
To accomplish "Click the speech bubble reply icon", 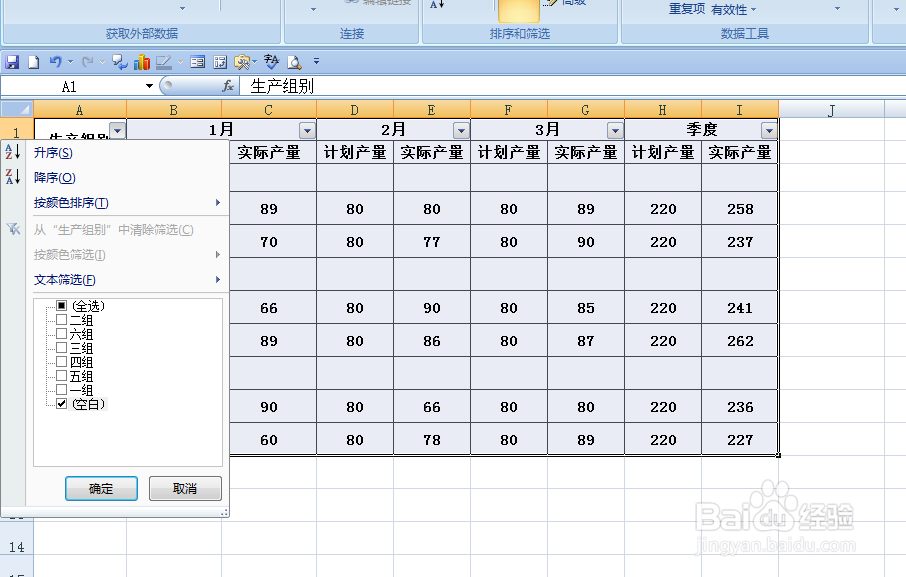I will (120, 62).
